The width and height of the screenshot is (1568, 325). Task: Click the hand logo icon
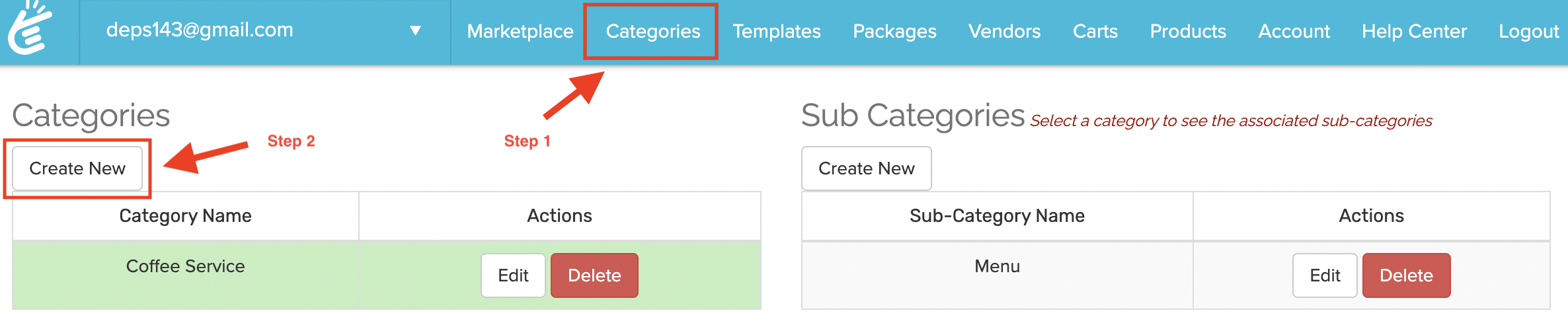coord(30,28)
